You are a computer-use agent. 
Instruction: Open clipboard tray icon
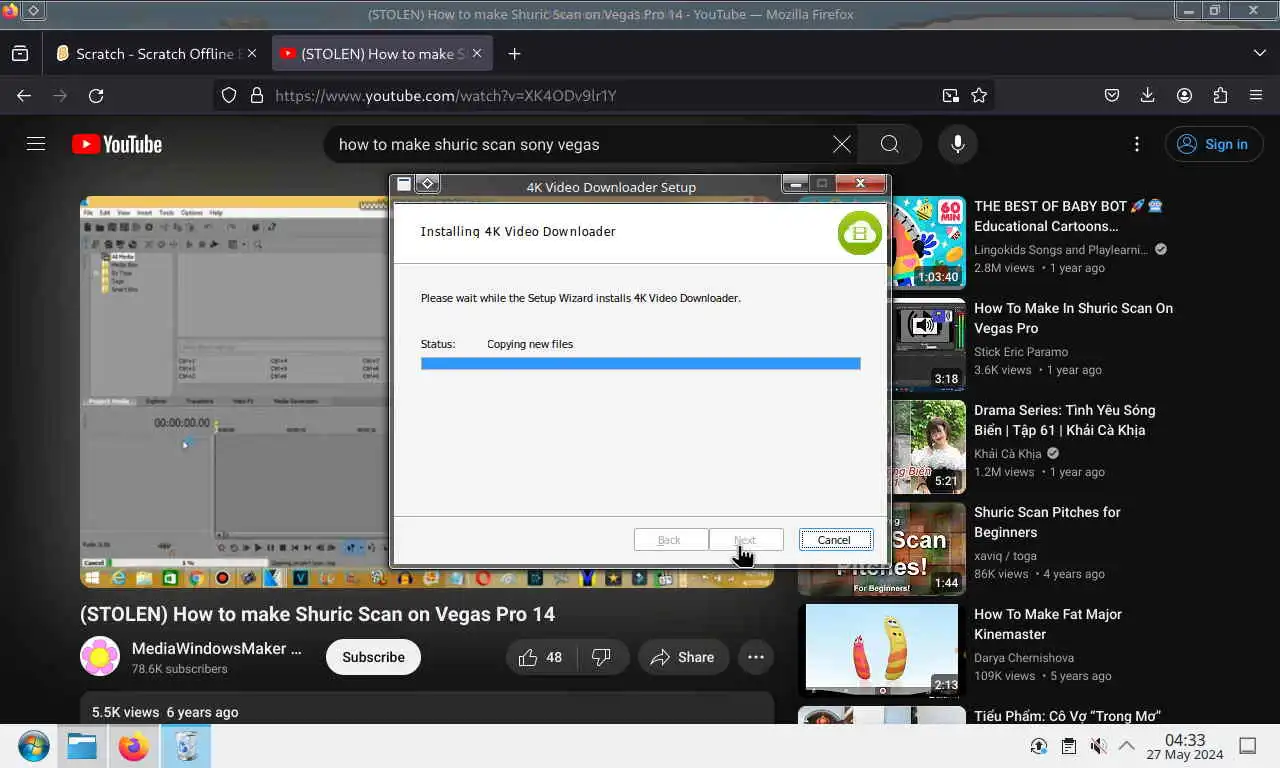[x=1069, y=746]
